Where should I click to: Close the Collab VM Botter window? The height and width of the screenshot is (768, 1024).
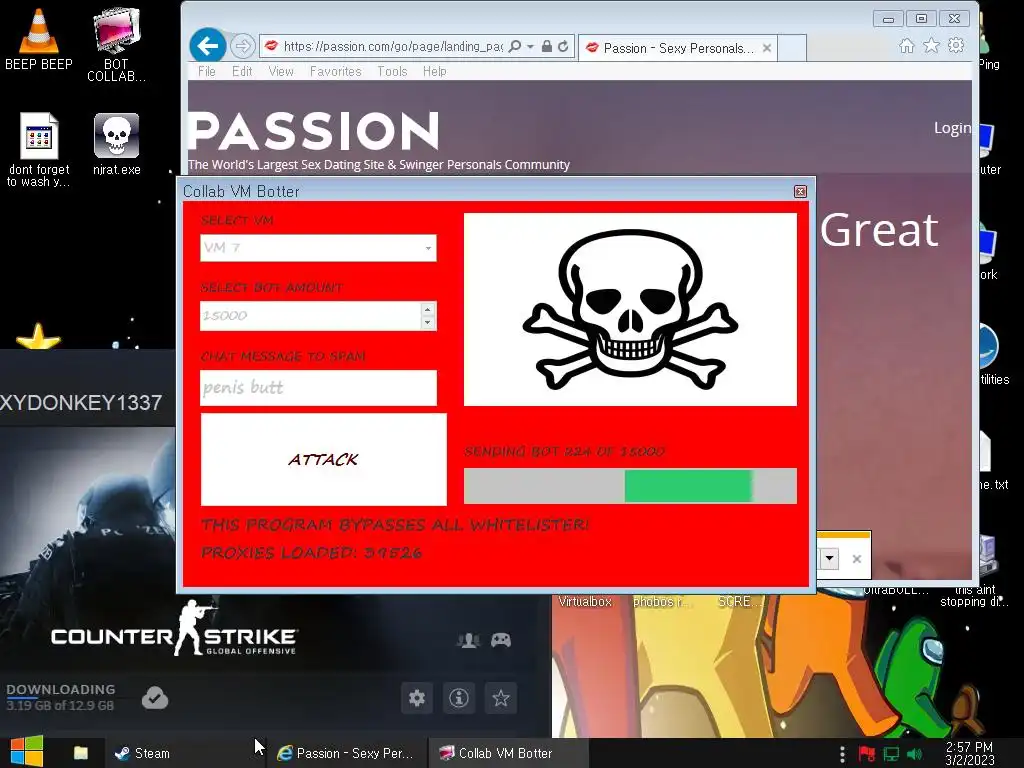pyautogui.click(x=800, y=191)
